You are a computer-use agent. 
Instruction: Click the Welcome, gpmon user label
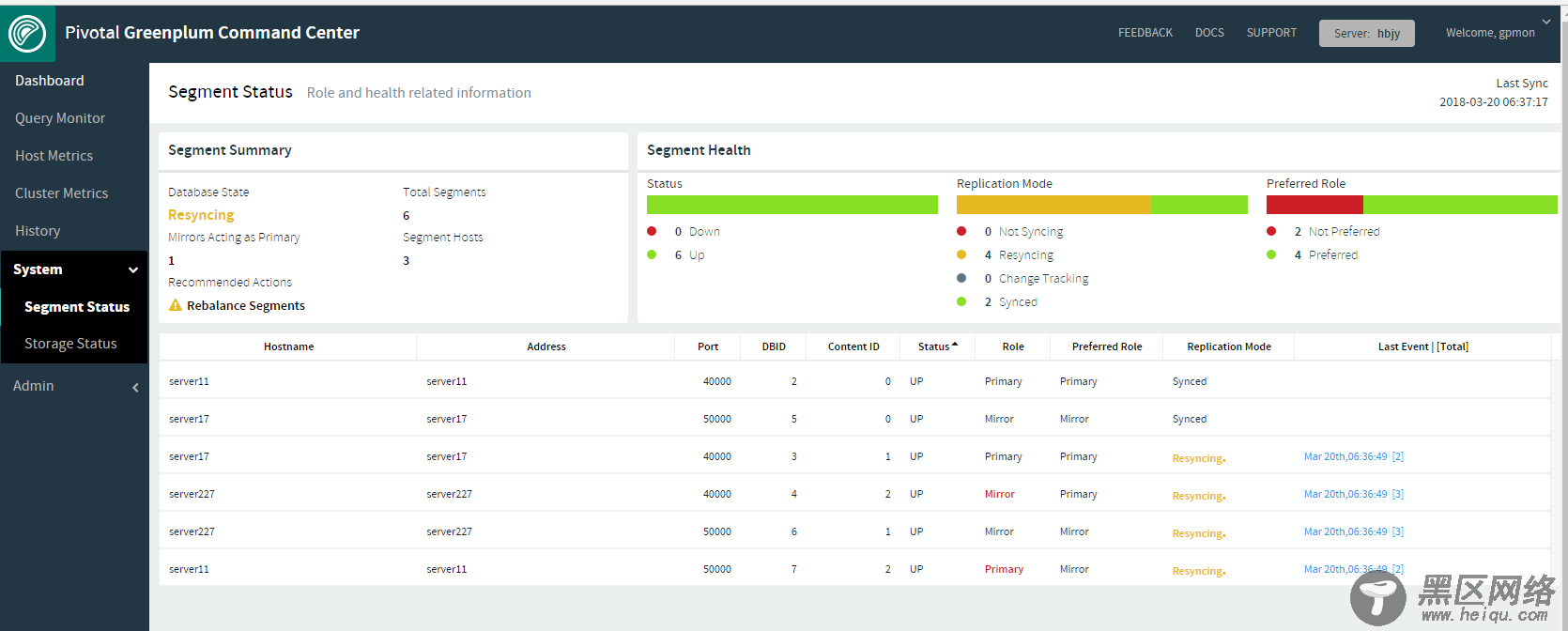(x=1490, y=33)
